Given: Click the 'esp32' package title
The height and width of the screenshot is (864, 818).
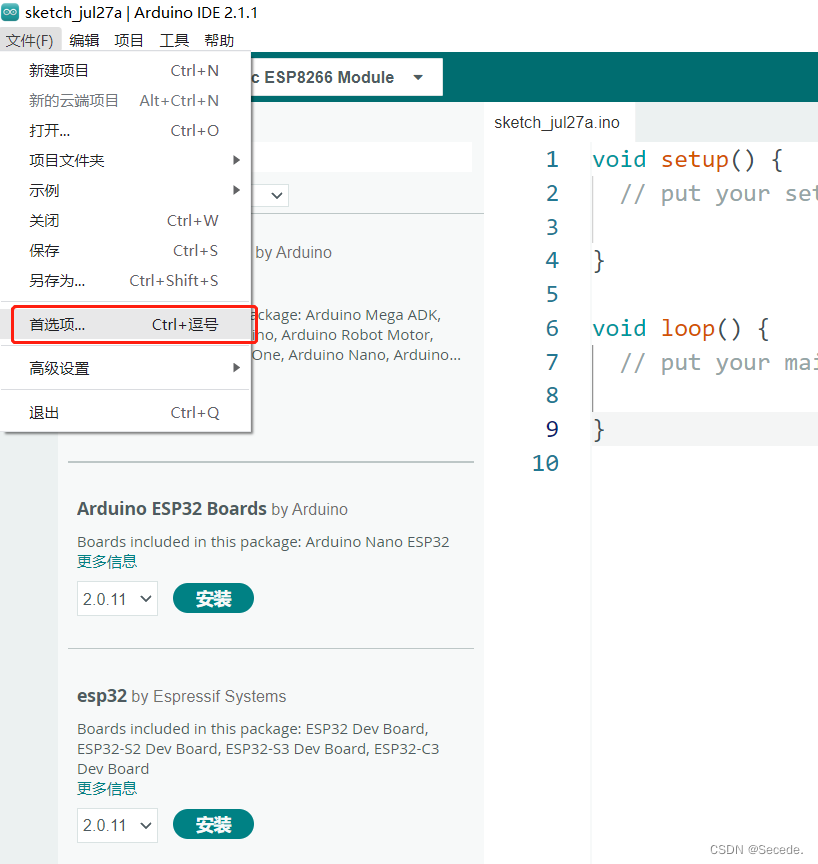Looking at the screenshot, I should pos(102,696).
